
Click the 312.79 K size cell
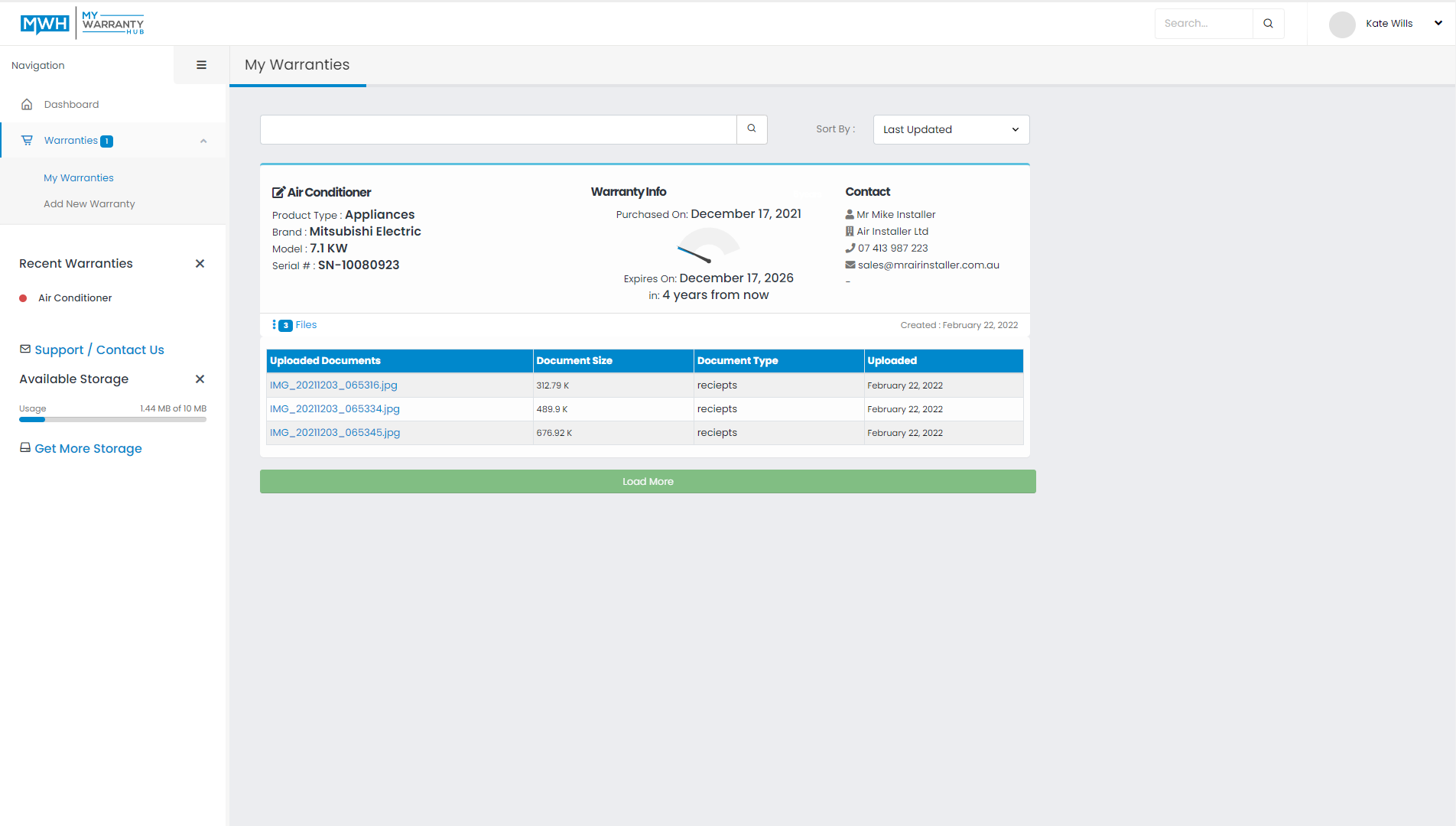613,385
